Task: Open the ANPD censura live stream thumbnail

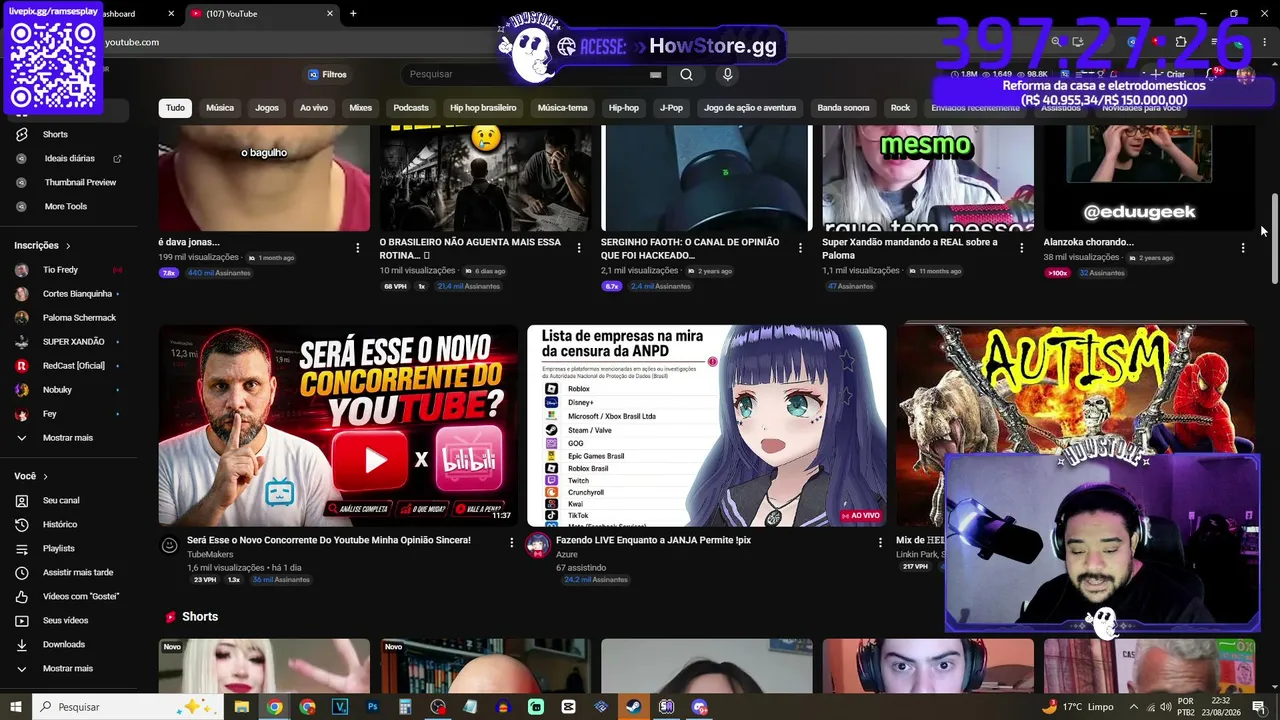Action: 707,426
